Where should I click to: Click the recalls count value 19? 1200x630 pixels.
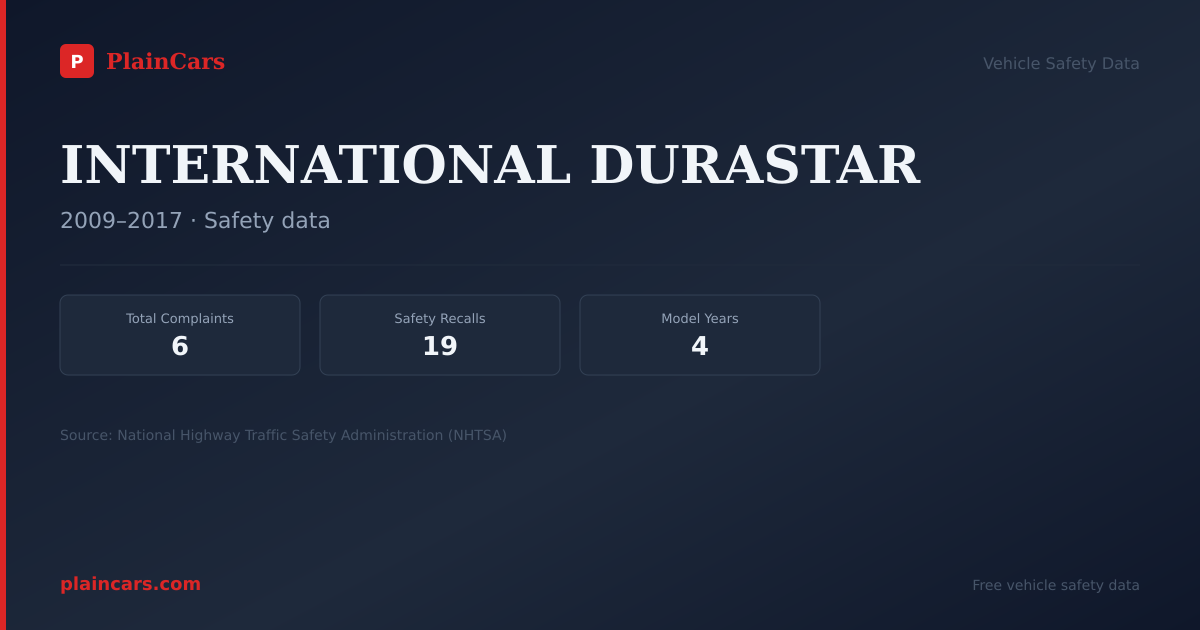pos(440,346)
